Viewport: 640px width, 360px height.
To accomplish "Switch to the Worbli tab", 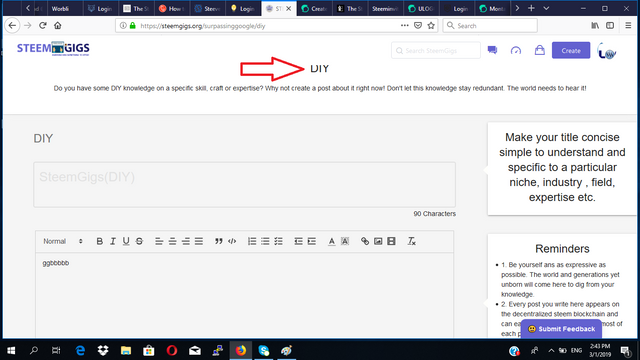I will pyautogui.click(x=65, y=9).
